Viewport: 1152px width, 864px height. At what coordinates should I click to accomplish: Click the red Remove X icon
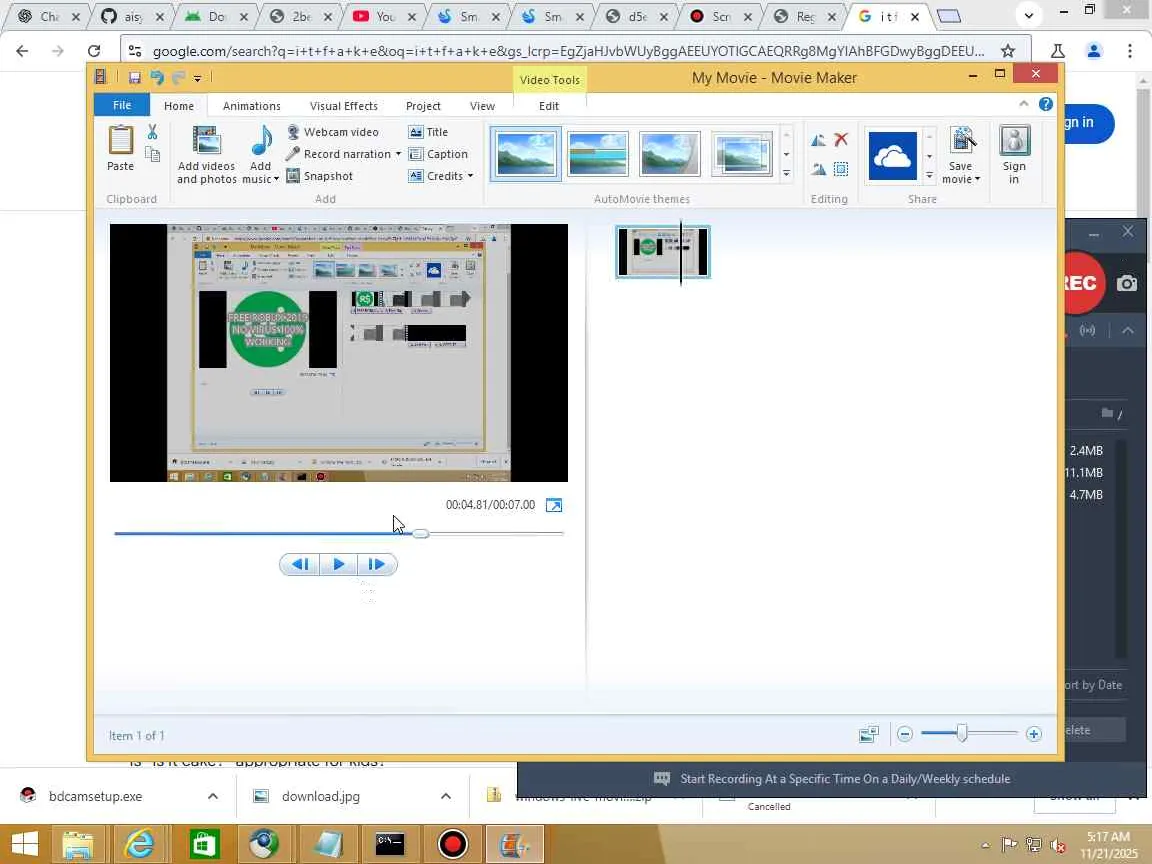(x=841, y=140)
